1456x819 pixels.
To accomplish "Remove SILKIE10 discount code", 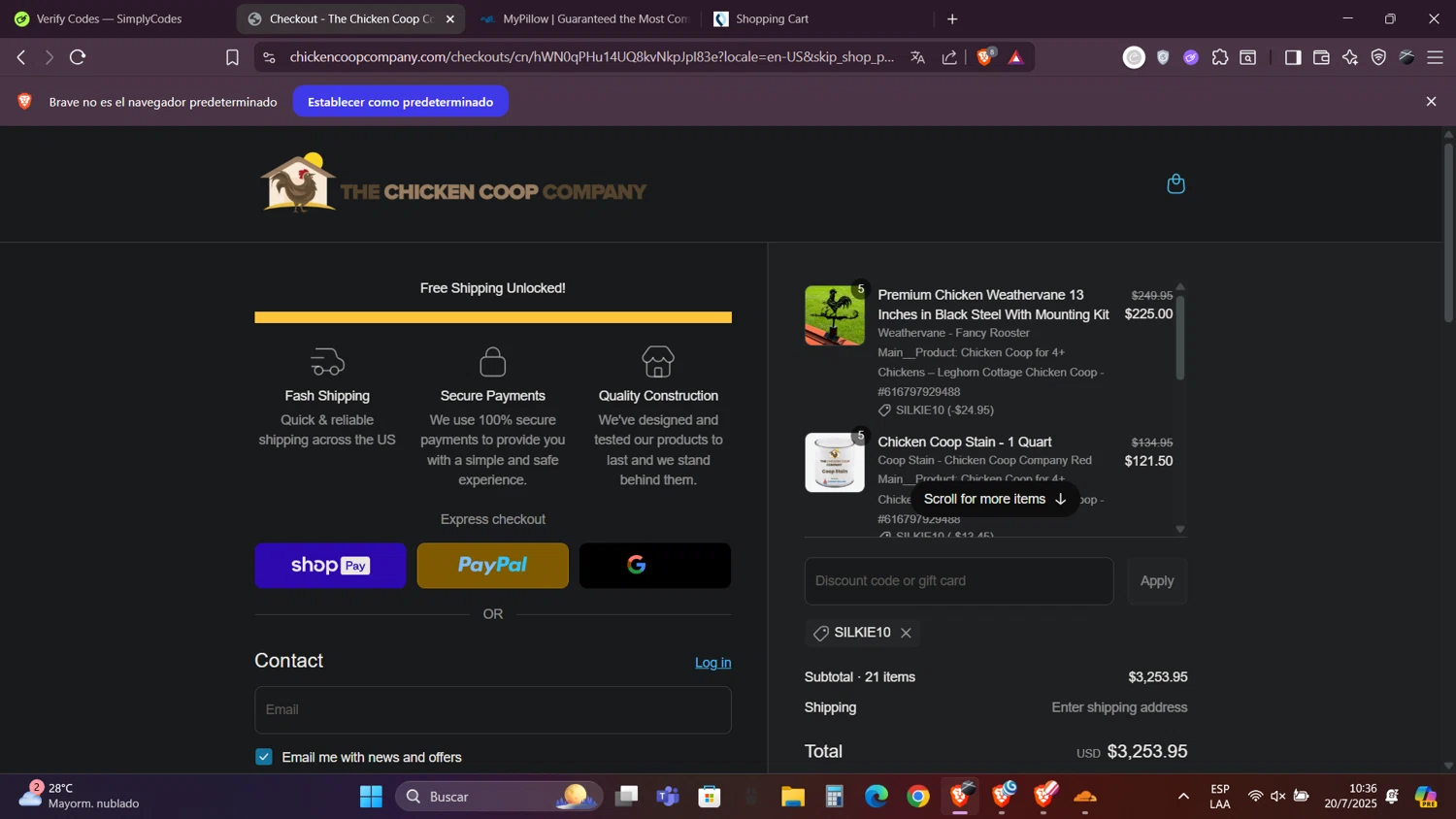I will pyautogui.click(x=906, y=633).
